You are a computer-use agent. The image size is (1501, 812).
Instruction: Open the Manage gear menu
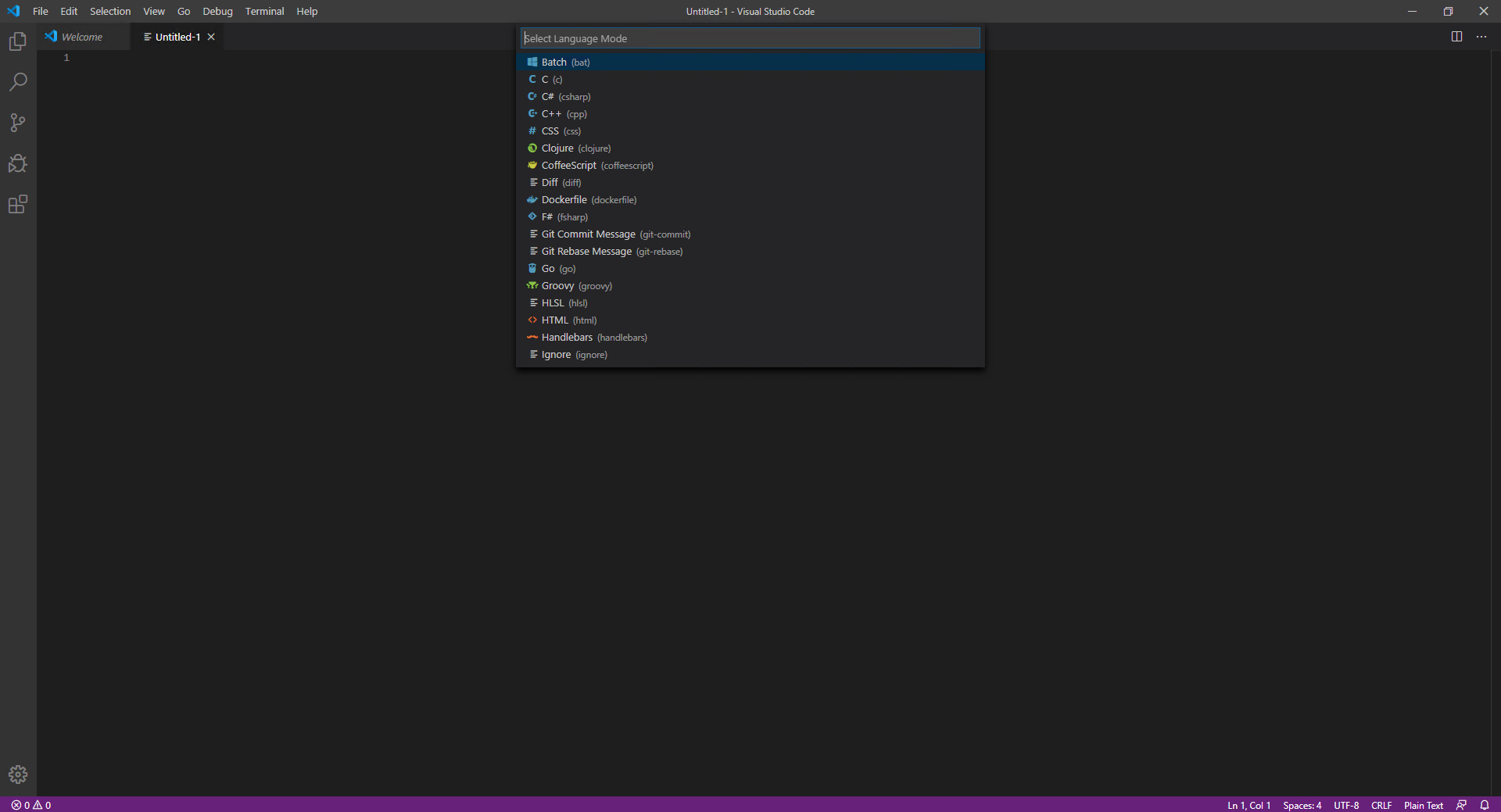point(17,774)
